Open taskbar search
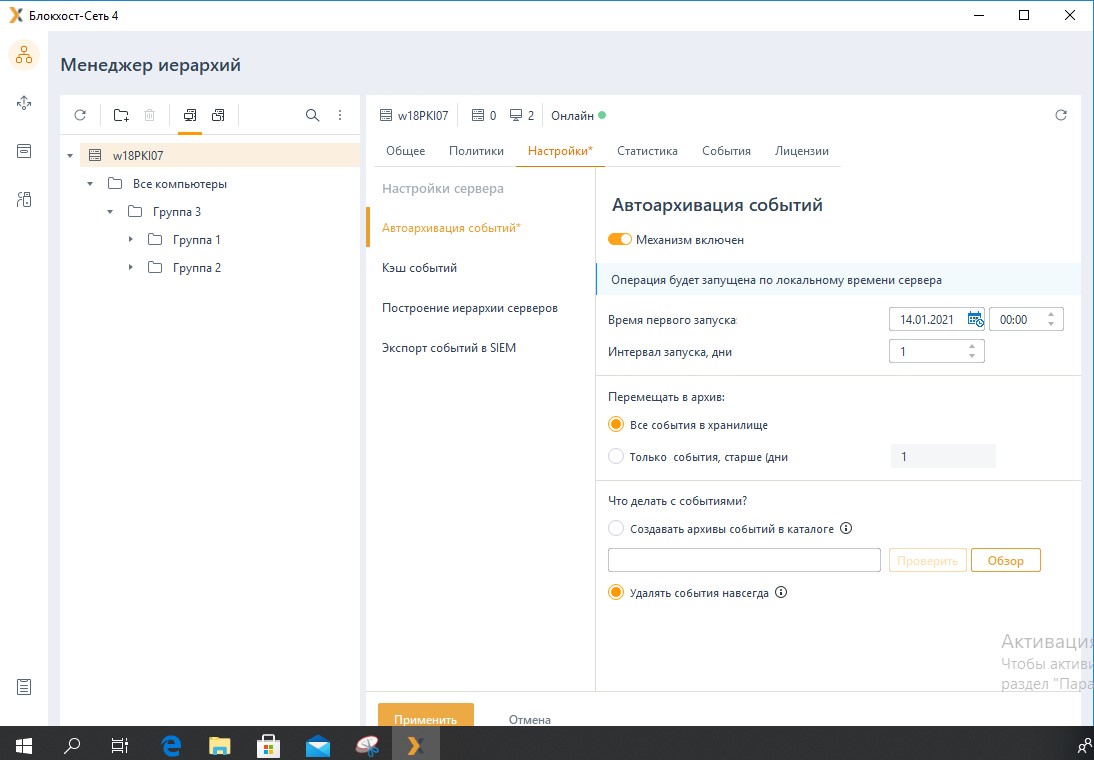 (x=72, y=746)
